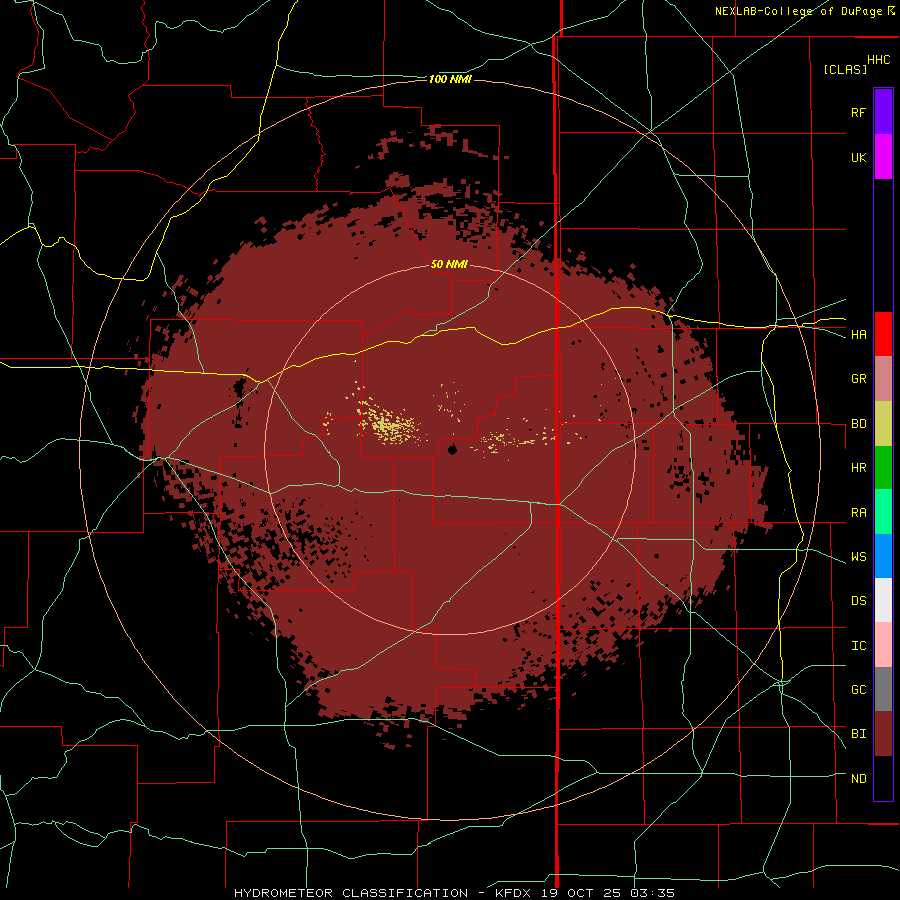900x900 pixels.
Task: Click the [CLAS] units label
Action: point(845,69)
